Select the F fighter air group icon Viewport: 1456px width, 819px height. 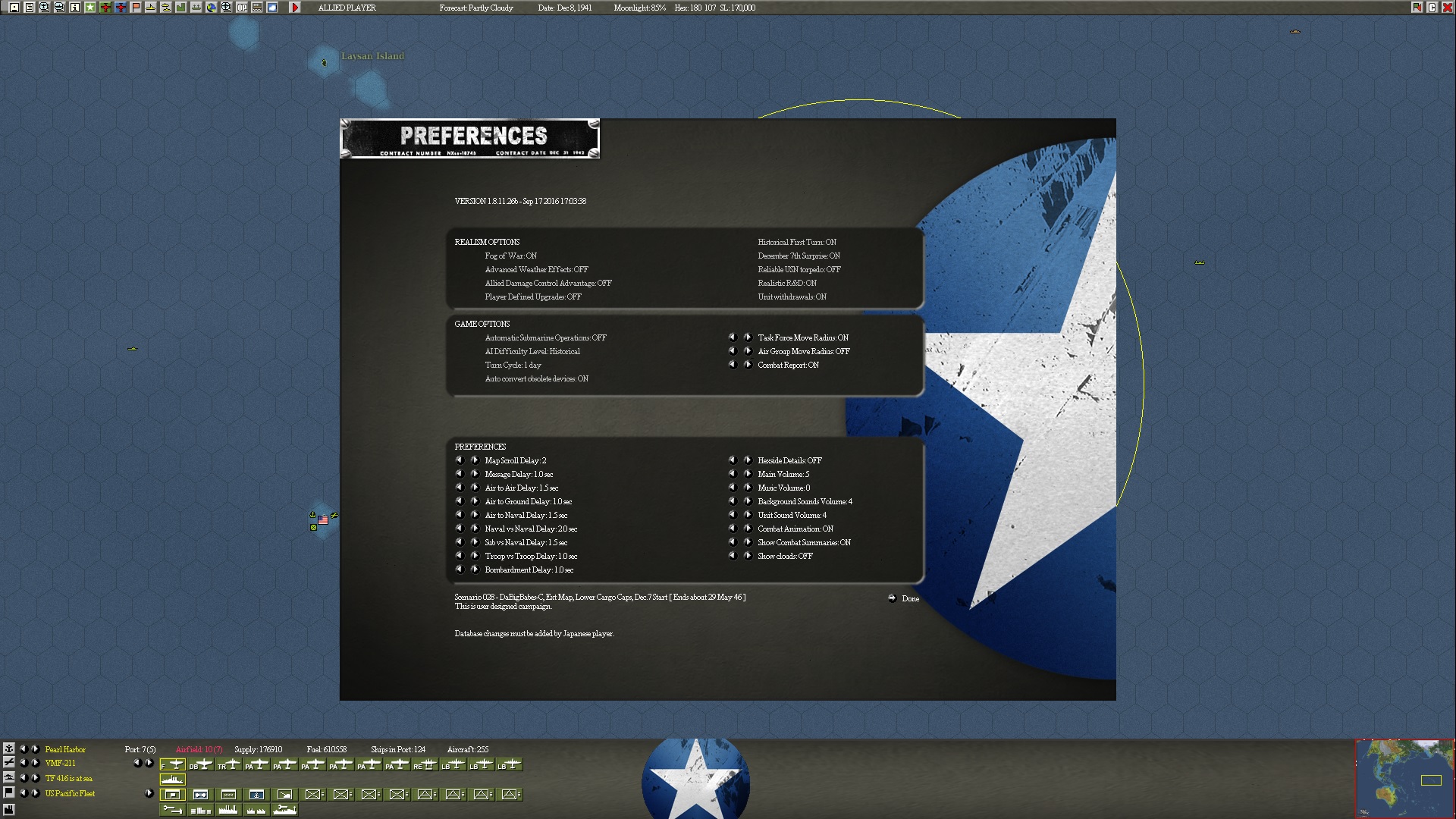click(173, 764)
